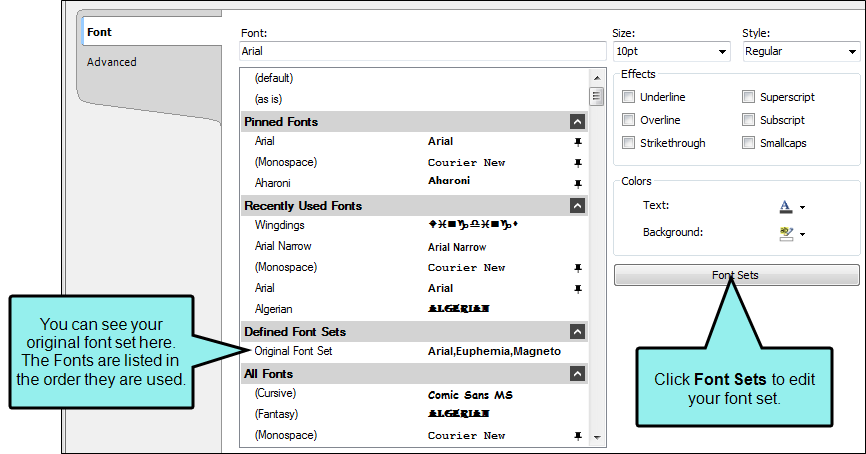Toggle the Superscript effect

[748, 97]
